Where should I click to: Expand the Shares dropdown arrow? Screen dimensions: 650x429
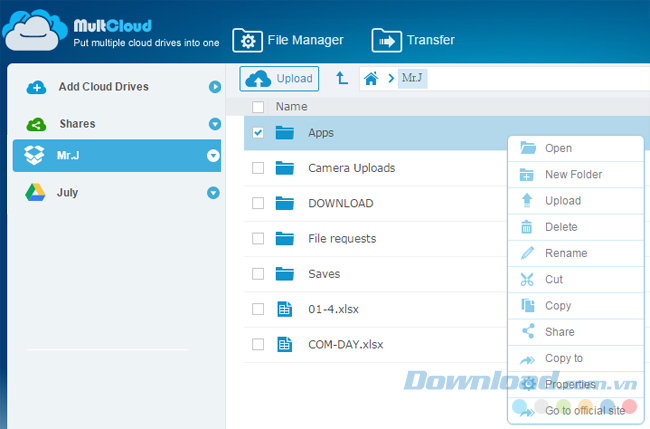(214, 124)
